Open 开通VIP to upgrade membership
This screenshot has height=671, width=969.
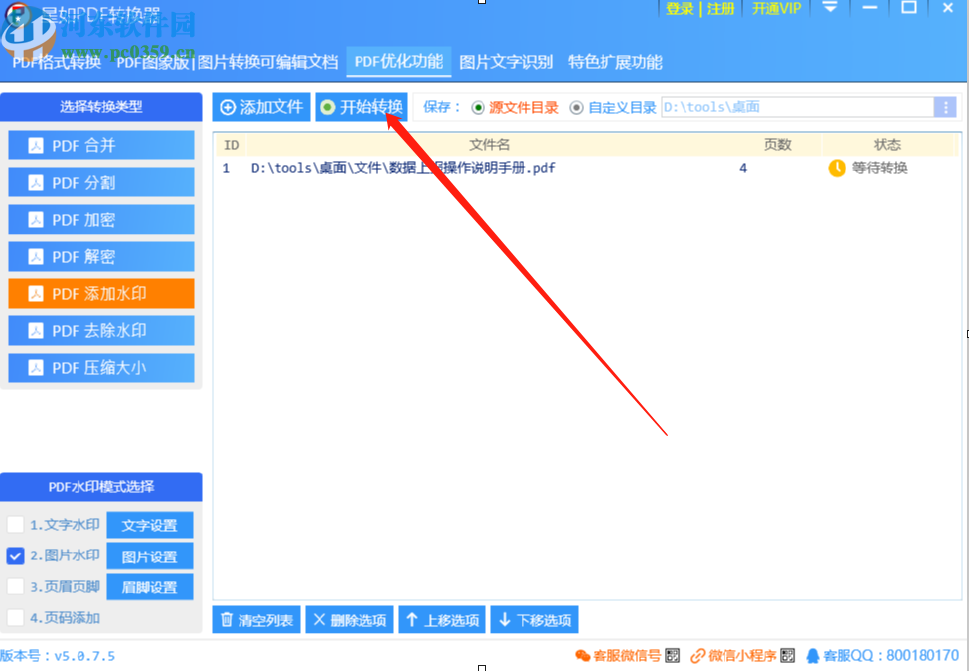775,9
